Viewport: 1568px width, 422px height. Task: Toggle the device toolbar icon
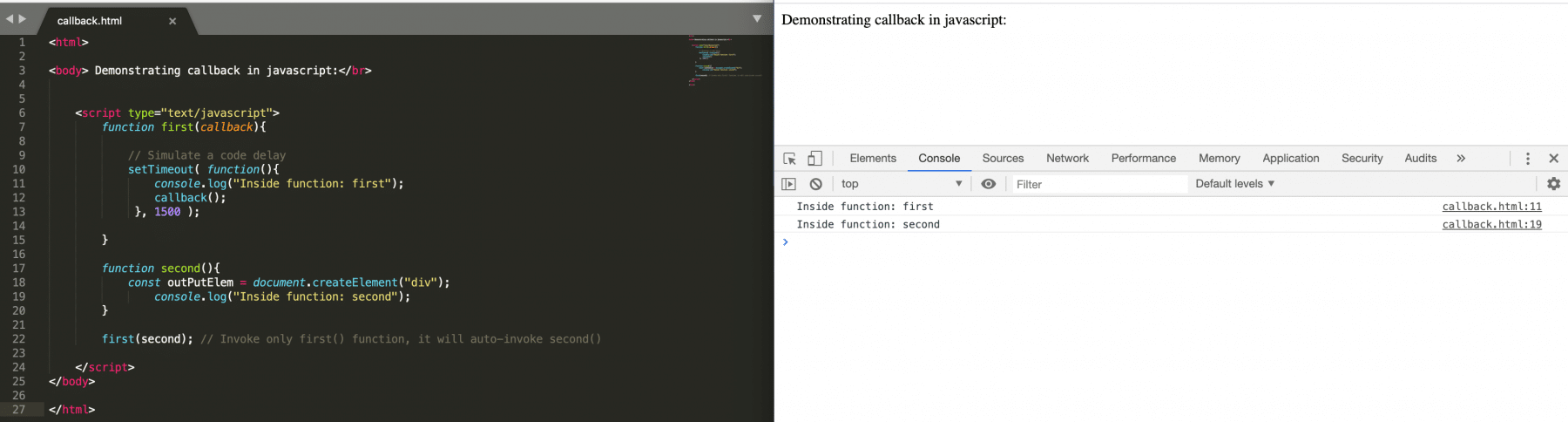814,159
